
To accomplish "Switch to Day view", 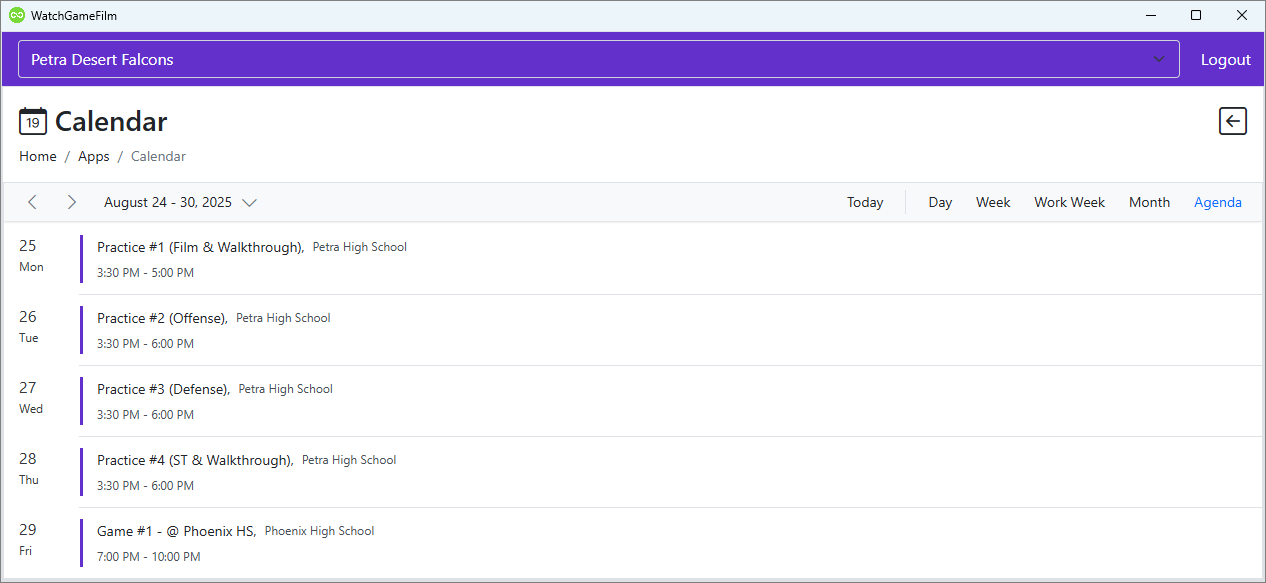I will [x=939, y=202].
